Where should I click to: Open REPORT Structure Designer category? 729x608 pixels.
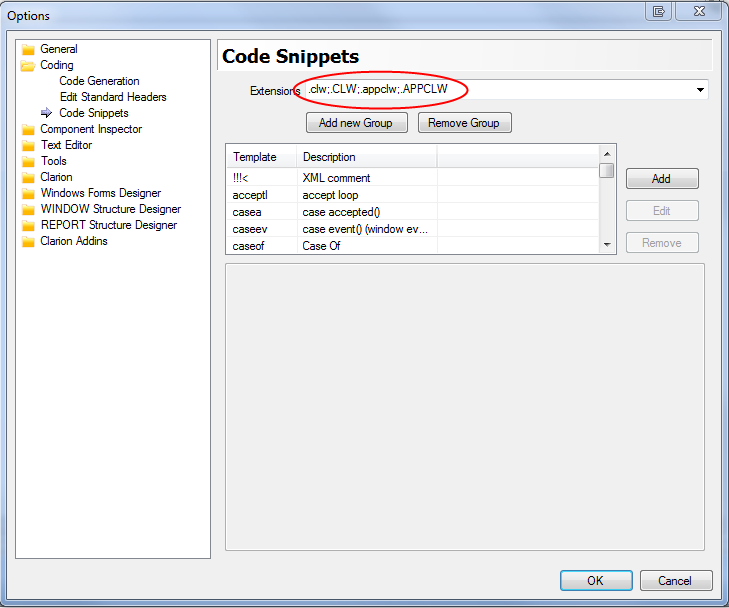click(108, 225)
